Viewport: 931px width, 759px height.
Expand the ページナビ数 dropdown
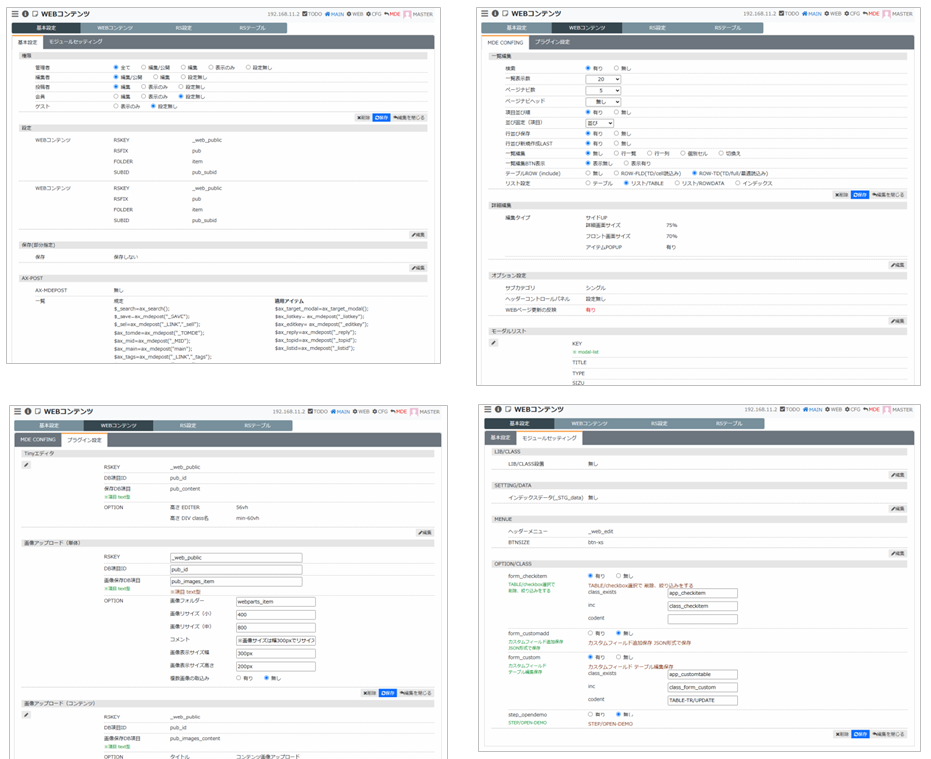603,90
